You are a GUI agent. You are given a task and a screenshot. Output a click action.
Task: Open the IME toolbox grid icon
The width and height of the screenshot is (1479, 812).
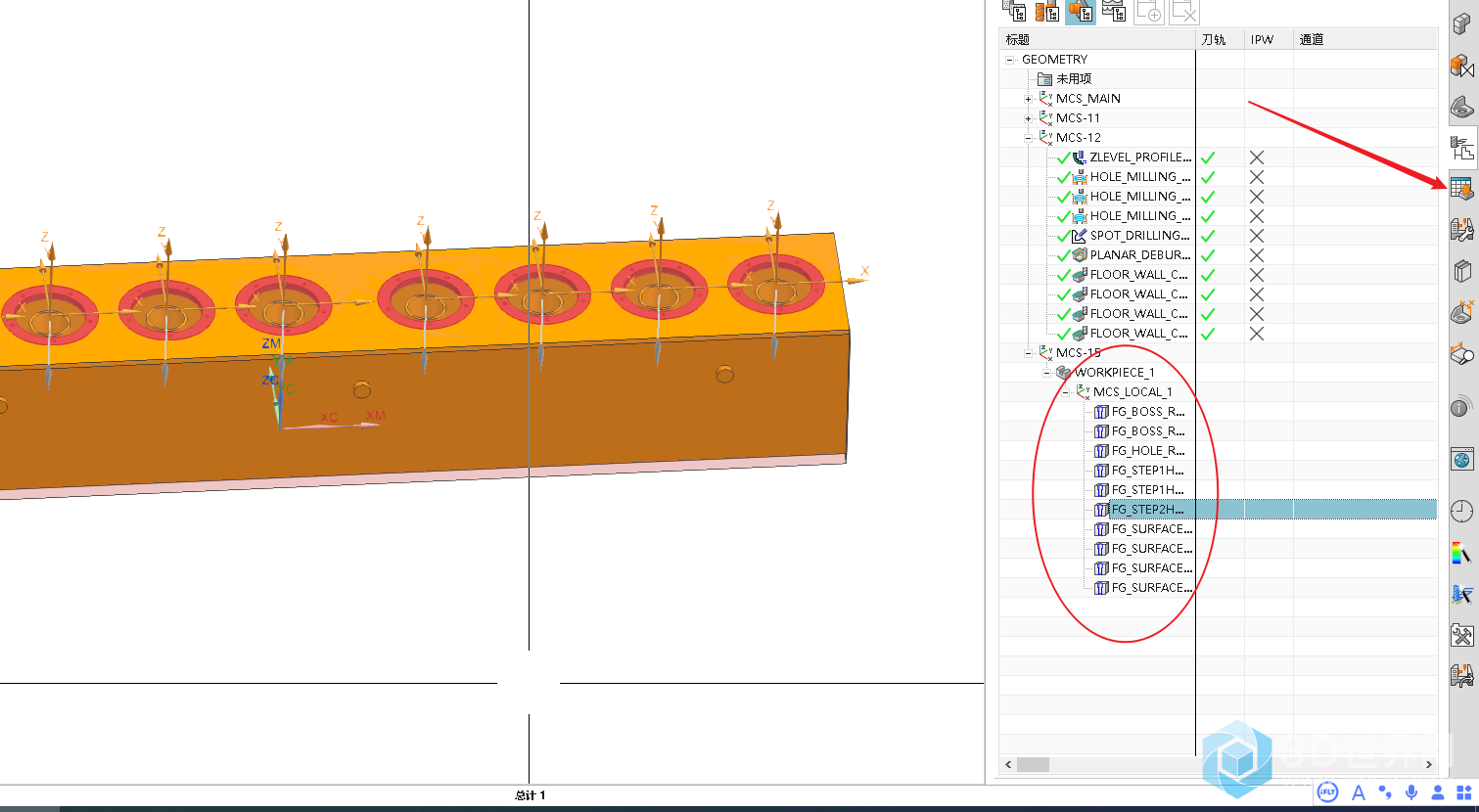click(1464, 792)
